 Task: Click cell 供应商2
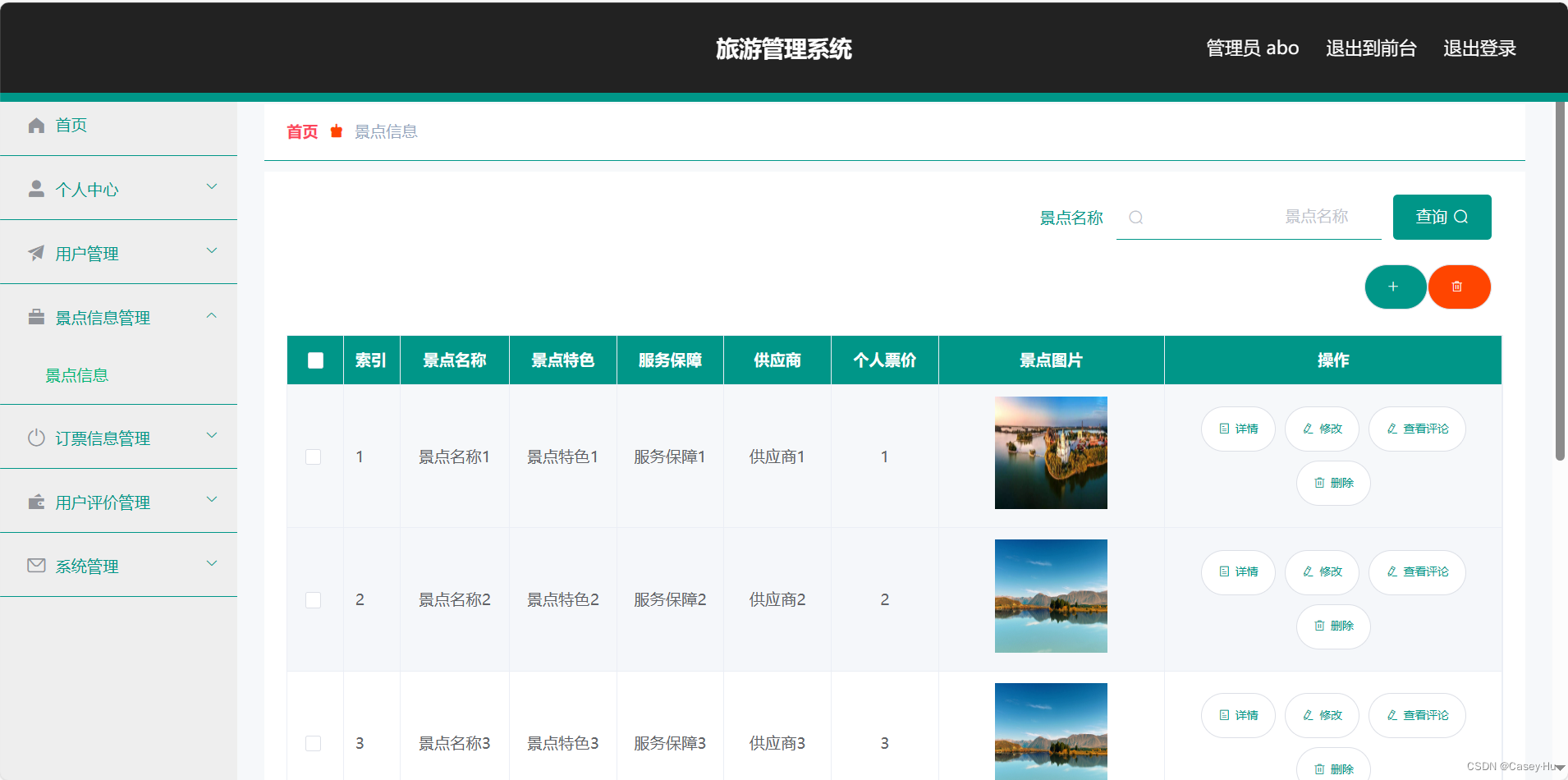tap(777, 600)
